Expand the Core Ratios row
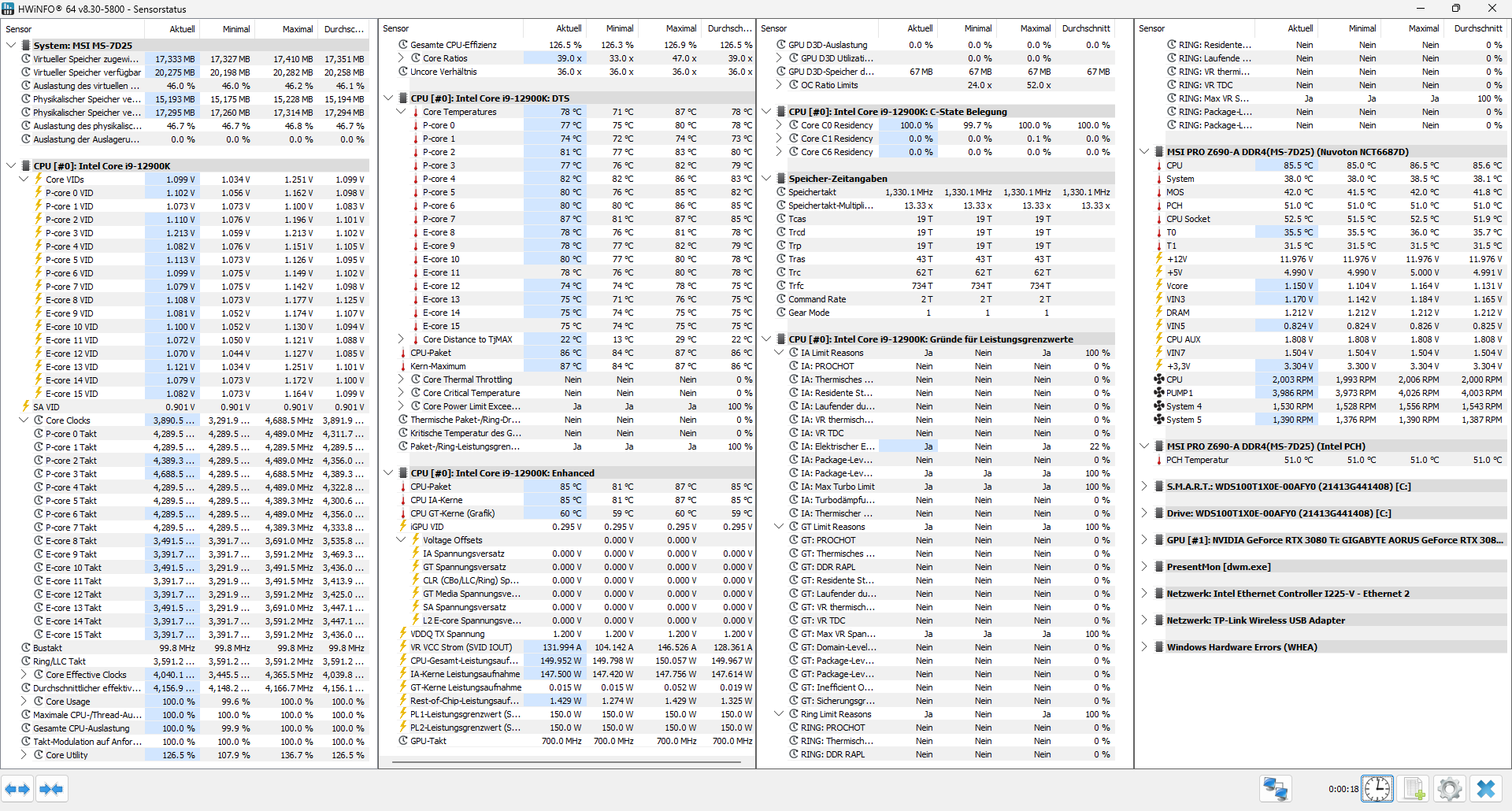The width and height of the screenshot is (1512, 811). click(x=401, y=58)
